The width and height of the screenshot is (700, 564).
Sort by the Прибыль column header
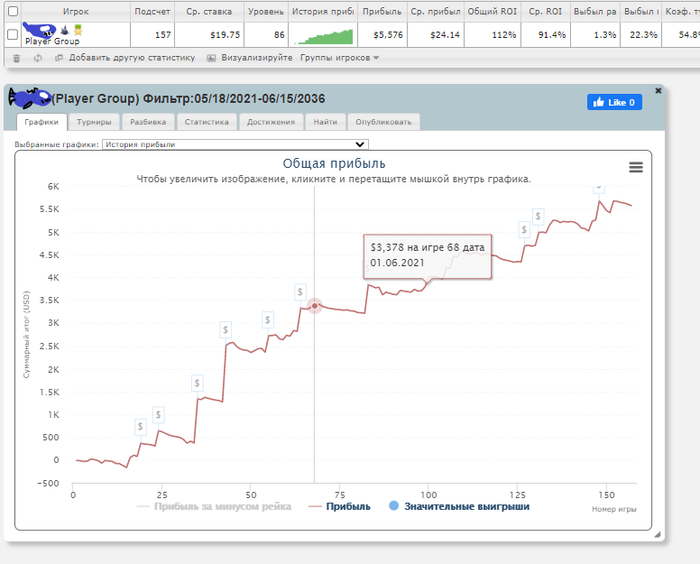click(382, 12)
